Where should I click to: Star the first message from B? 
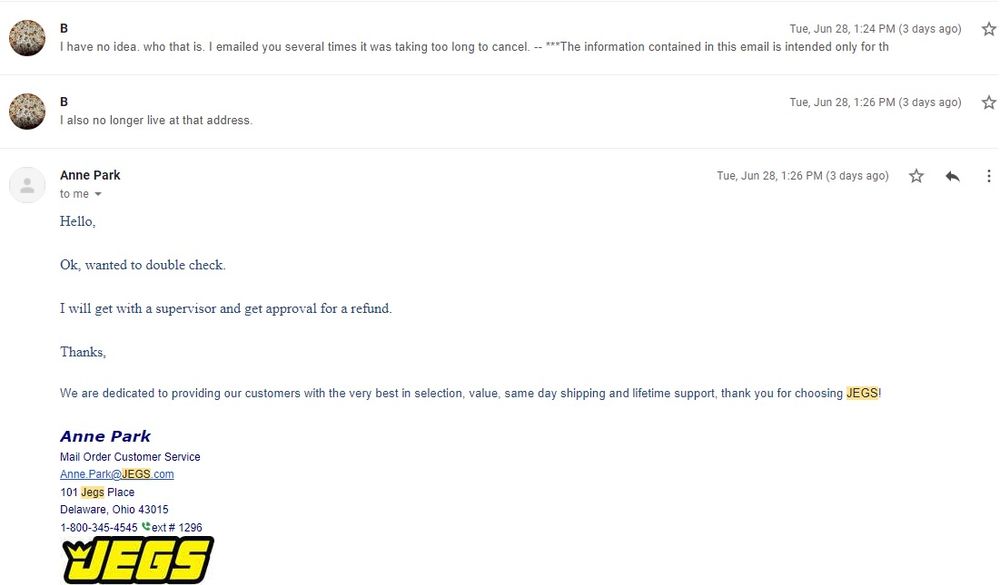click(x=989, y=29)
